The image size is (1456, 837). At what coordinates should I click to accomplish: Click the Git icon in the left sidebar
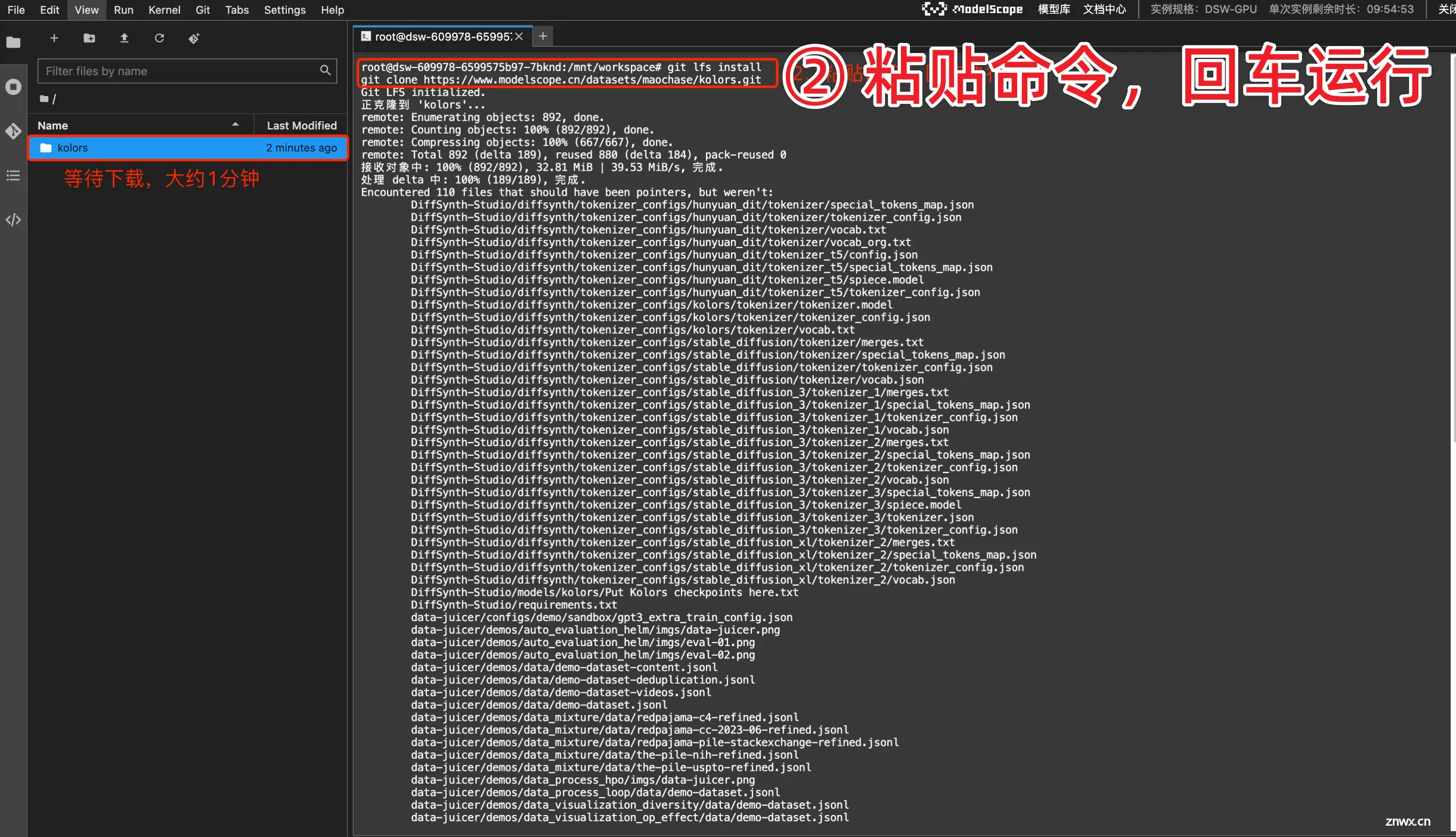(x=13, y=130)
